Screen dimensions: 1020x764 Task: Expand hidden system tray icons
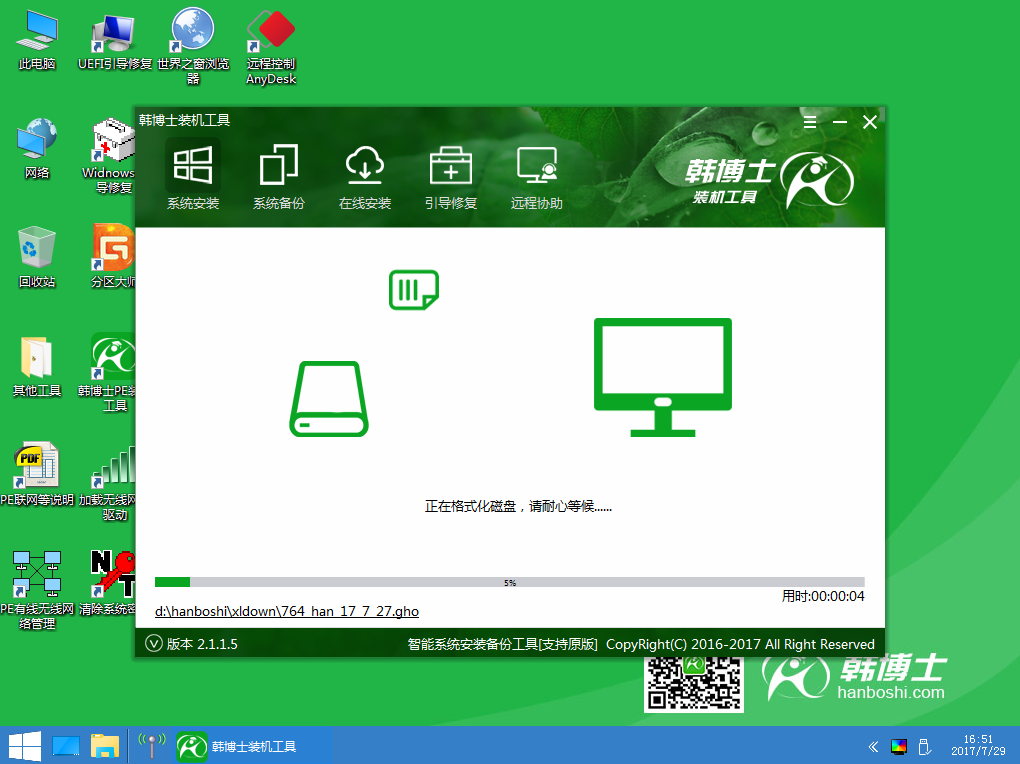874,746
